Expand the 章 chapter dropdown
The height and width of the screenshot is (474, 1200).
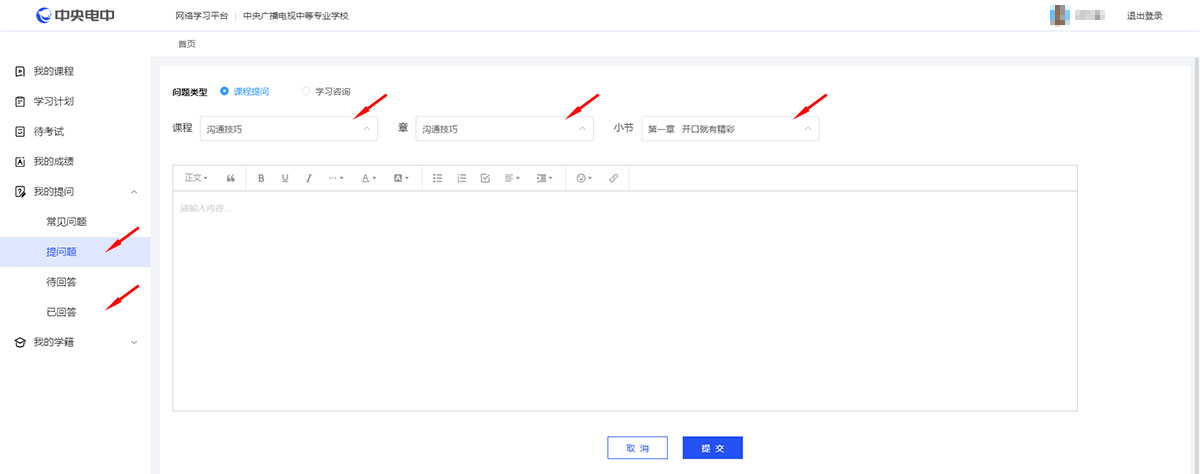(504, 129)
